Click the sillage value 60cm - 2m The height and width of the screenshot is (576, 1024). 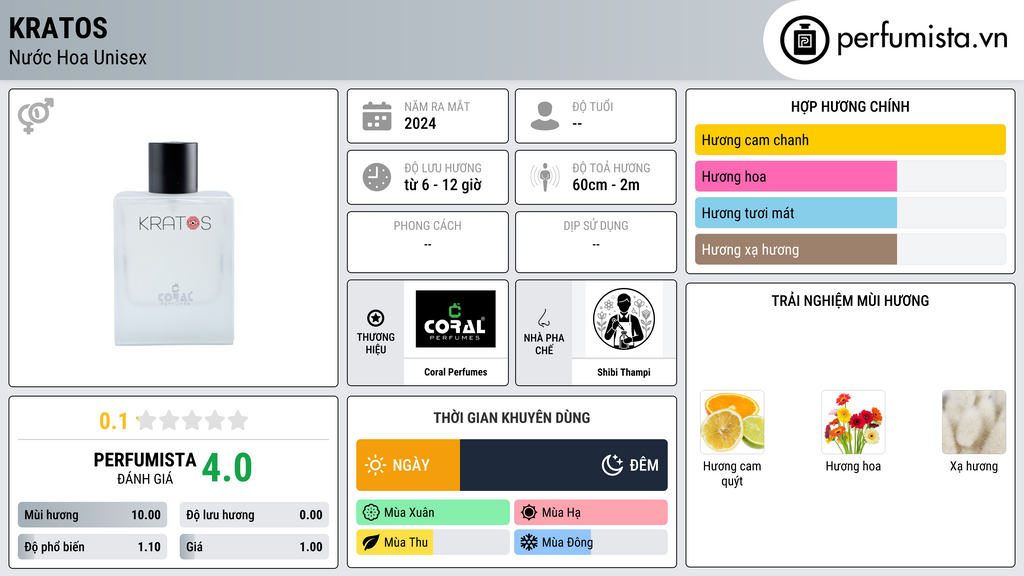click(606, 185)
